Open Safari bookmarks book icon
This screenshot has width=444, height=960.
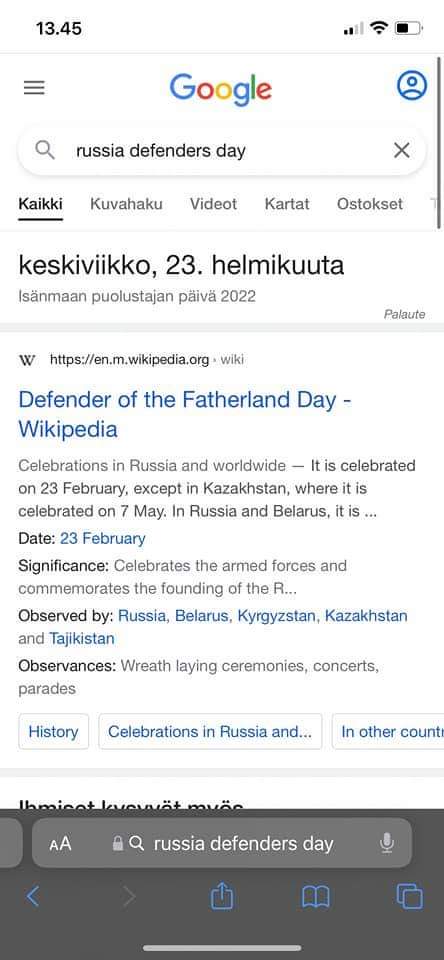316,898
